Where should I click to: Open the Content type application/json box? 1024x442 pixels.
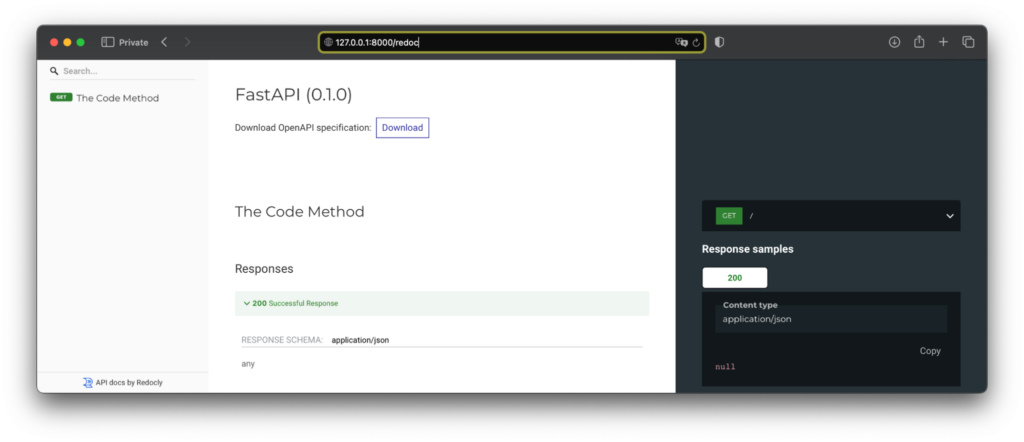831,319
